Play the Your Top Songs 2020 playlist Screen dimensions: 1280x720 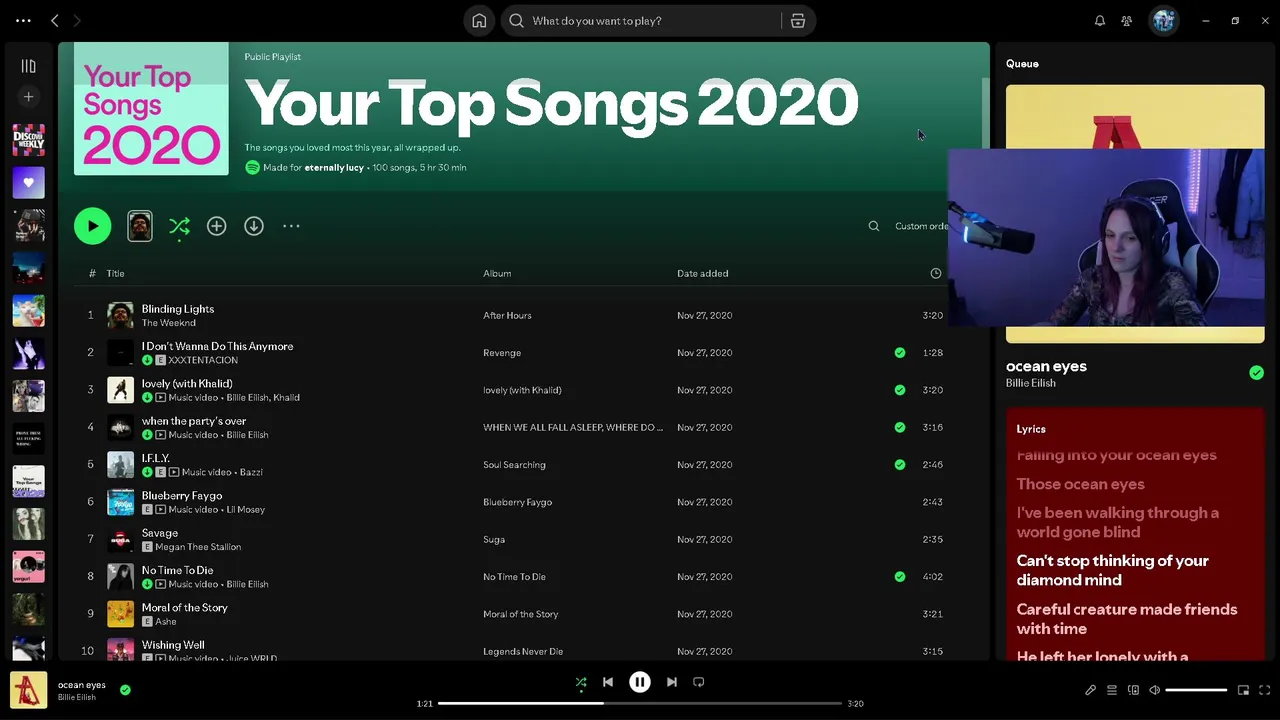(x=93, y=226)
